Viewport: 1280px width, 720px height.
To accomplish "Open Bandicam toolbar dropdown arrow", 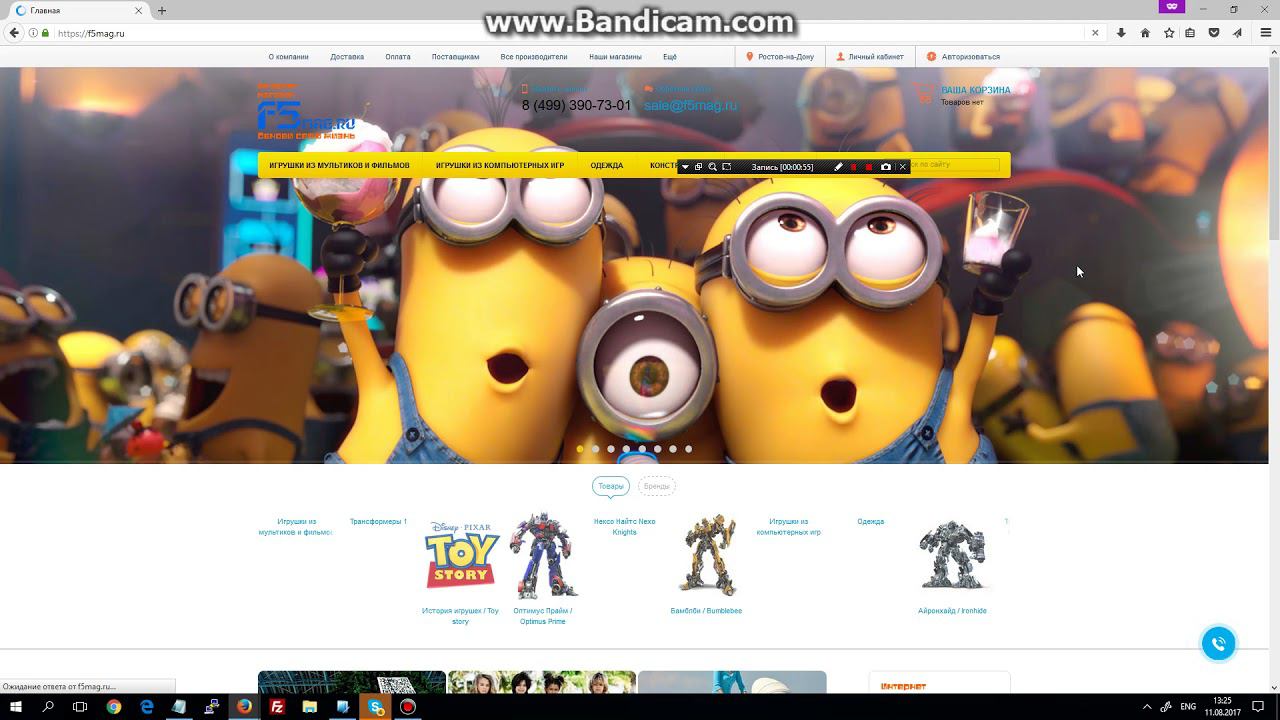I will (x=685, y=167).
